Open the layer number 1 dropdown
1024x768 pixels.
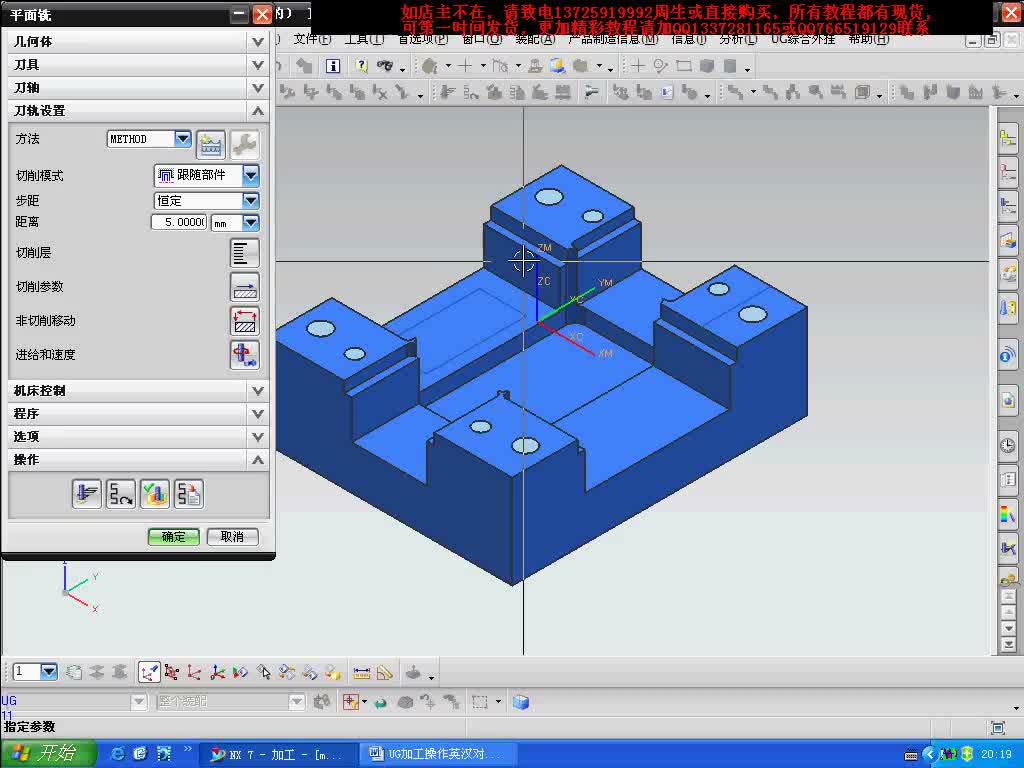point(49,671)
